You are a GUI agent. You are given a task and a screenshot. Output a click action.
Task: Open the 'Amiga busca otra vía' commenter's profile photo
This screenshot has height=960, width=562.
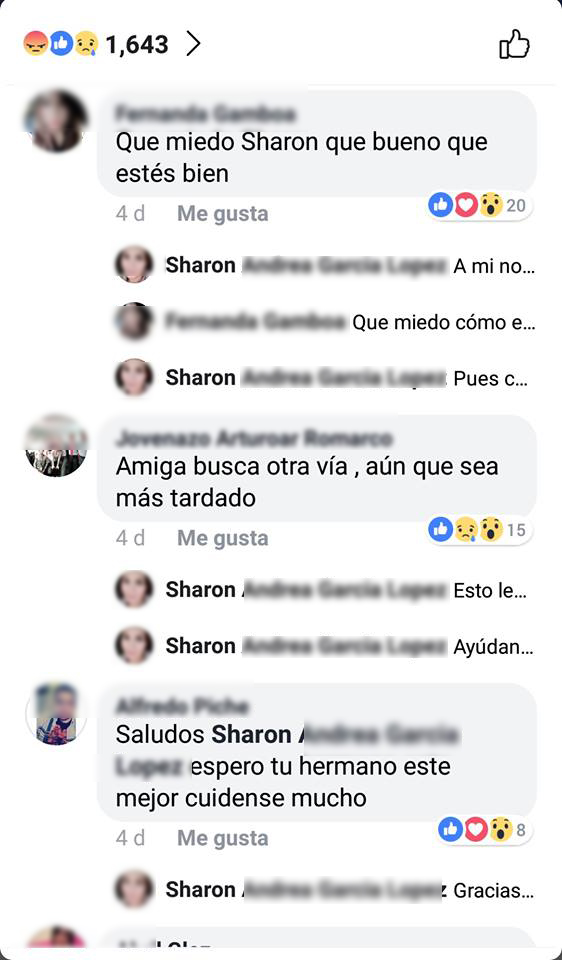pyautogui.click(x=56, y=446)
